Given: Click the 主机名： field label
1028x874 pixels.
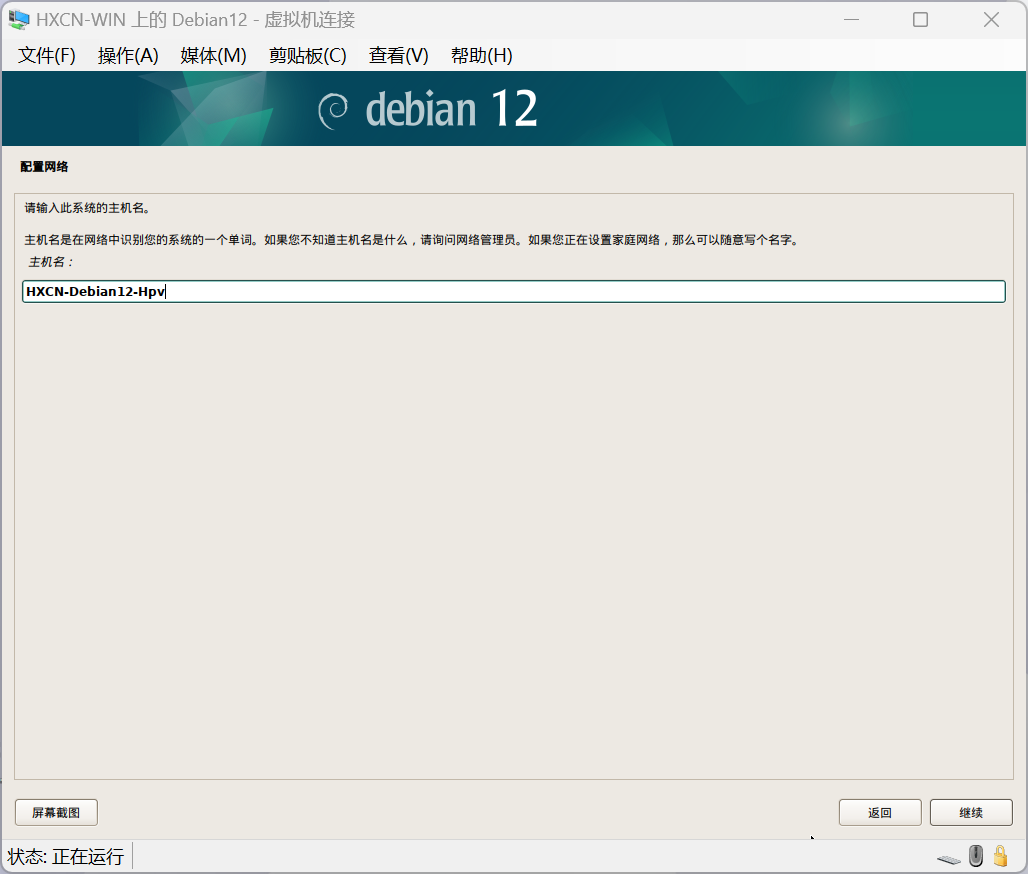Looking at the screenshot, I should (x=51, y=262).
